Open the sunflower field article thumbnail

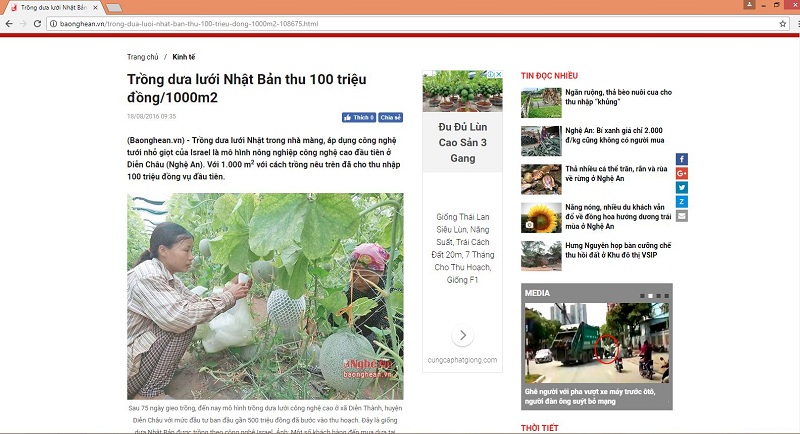click(x=541, y=218)
